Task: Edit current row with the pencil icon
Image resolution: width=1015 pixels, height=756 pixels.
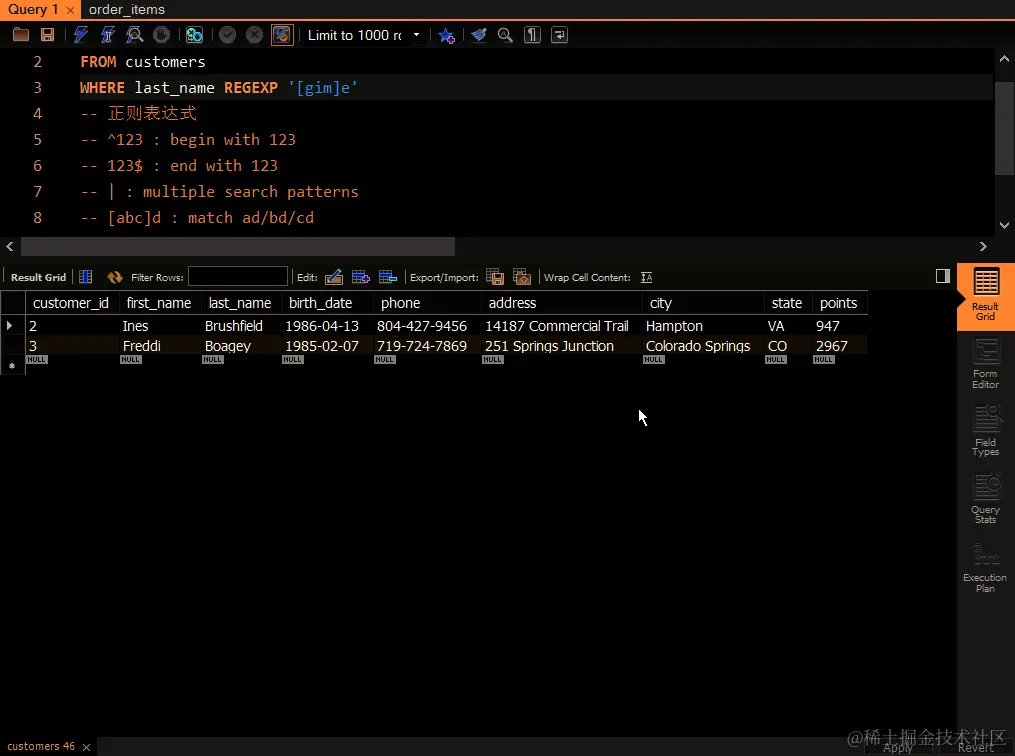Action: click(334, 277)
